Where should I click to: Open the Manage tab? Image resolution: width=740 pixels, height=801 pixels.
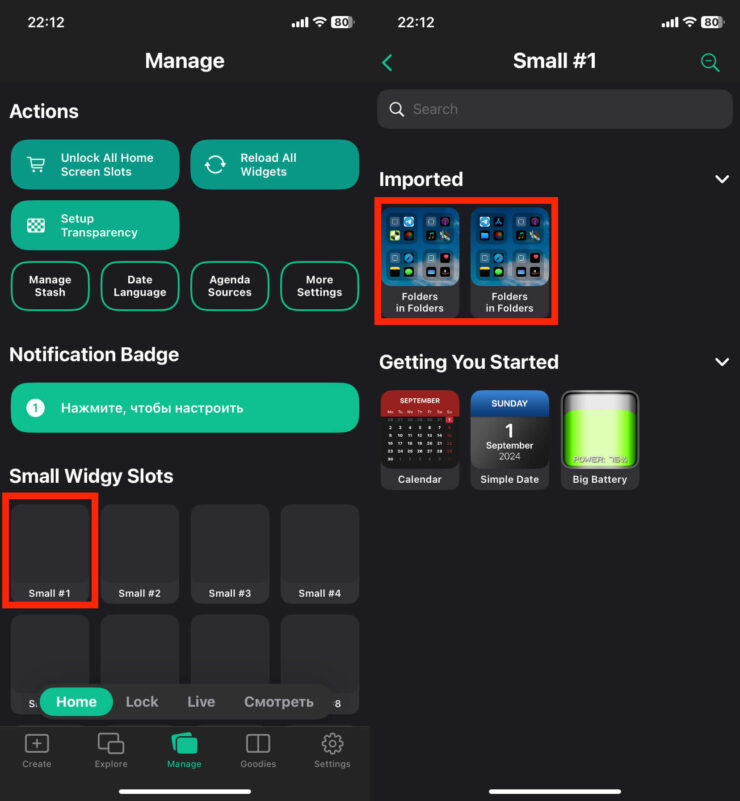coord(184,750)
